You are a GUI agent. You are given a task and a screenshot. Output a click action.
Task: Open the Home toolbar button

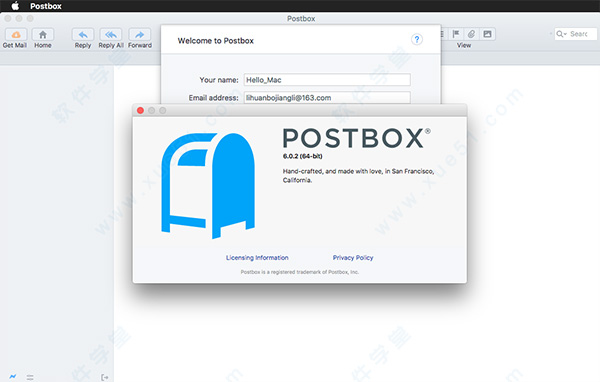(x=43, y=35)
